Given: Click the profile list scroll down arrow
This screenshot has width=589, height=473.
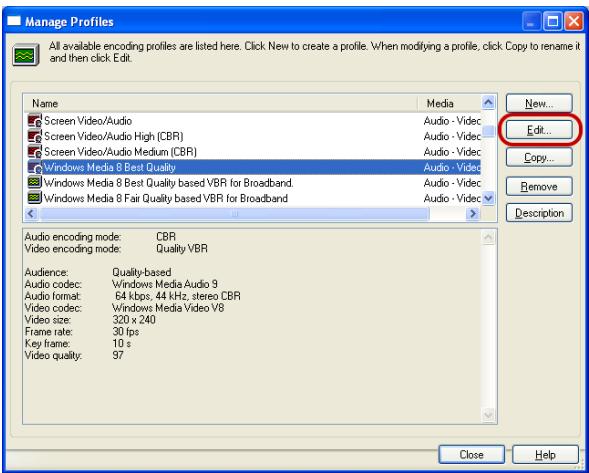Looking at the screenshot, I should tap(488, 198).
